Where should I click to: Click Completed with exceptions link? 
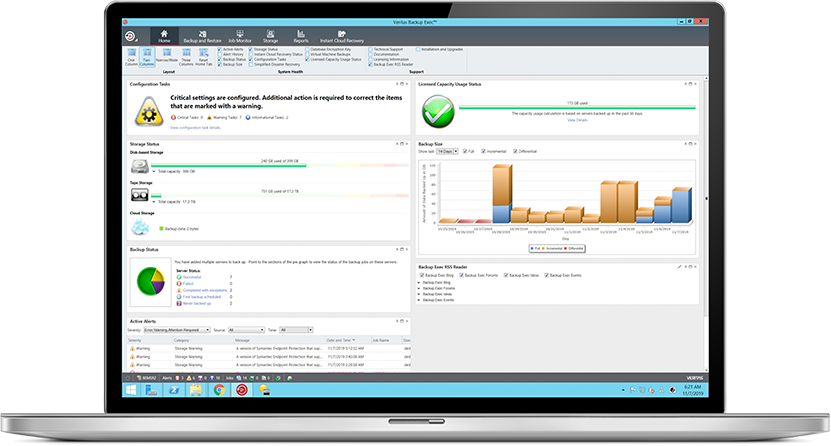tap(205, 290)
